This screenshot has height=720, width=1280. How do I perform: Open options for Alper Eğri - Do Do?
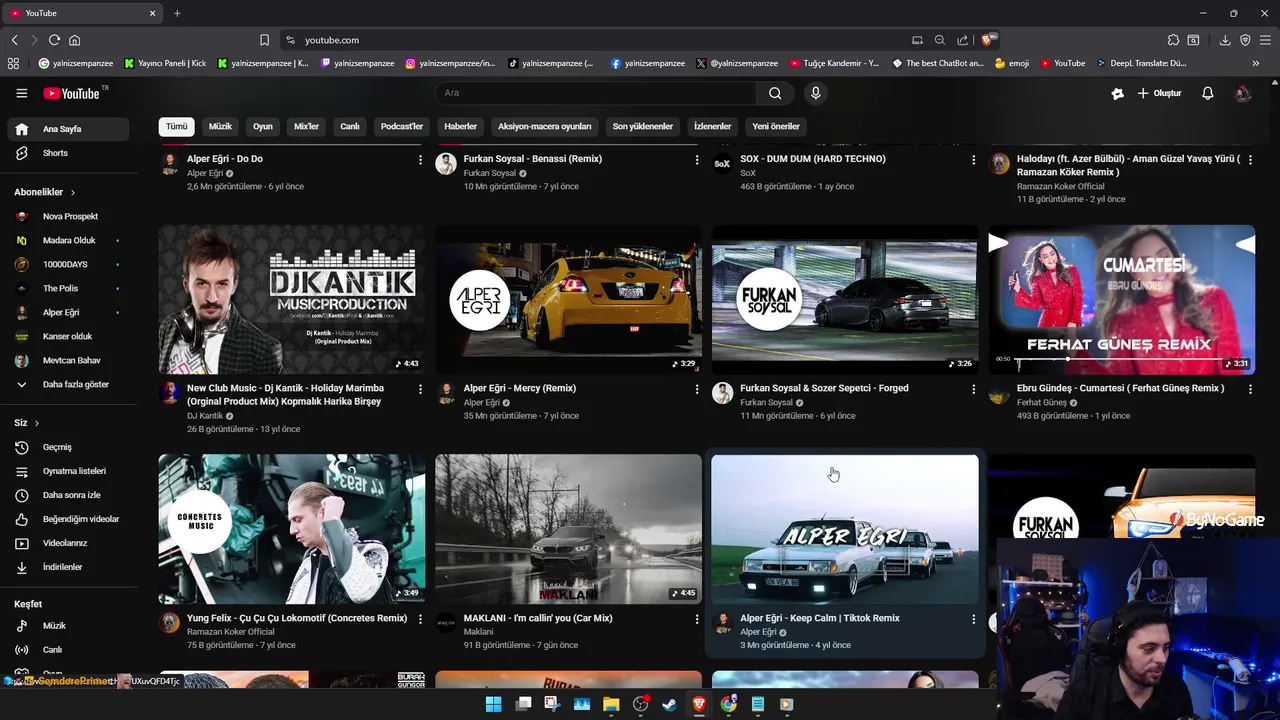[420, 160]
